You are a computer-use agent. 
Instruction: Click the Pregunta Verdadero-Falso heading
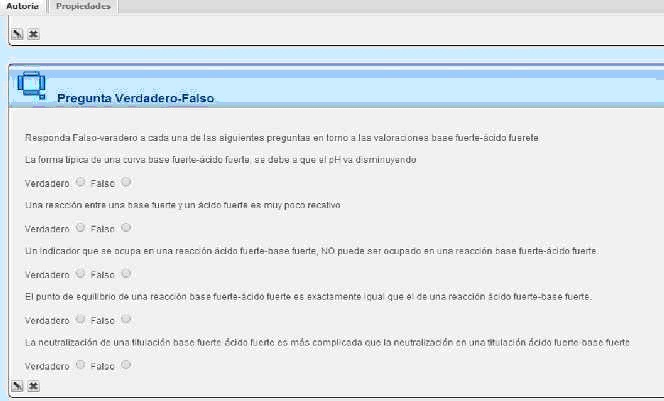[x=135, y=98]
